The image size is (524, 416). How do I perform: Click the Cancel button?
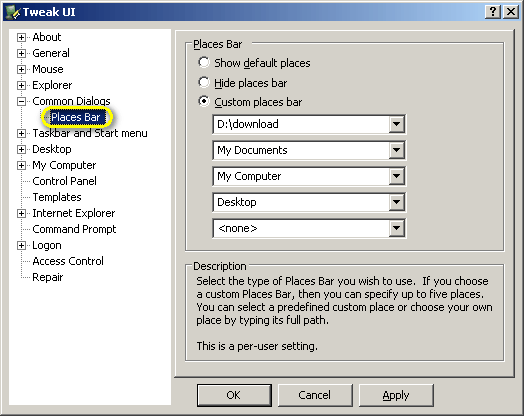click(315, 395)
